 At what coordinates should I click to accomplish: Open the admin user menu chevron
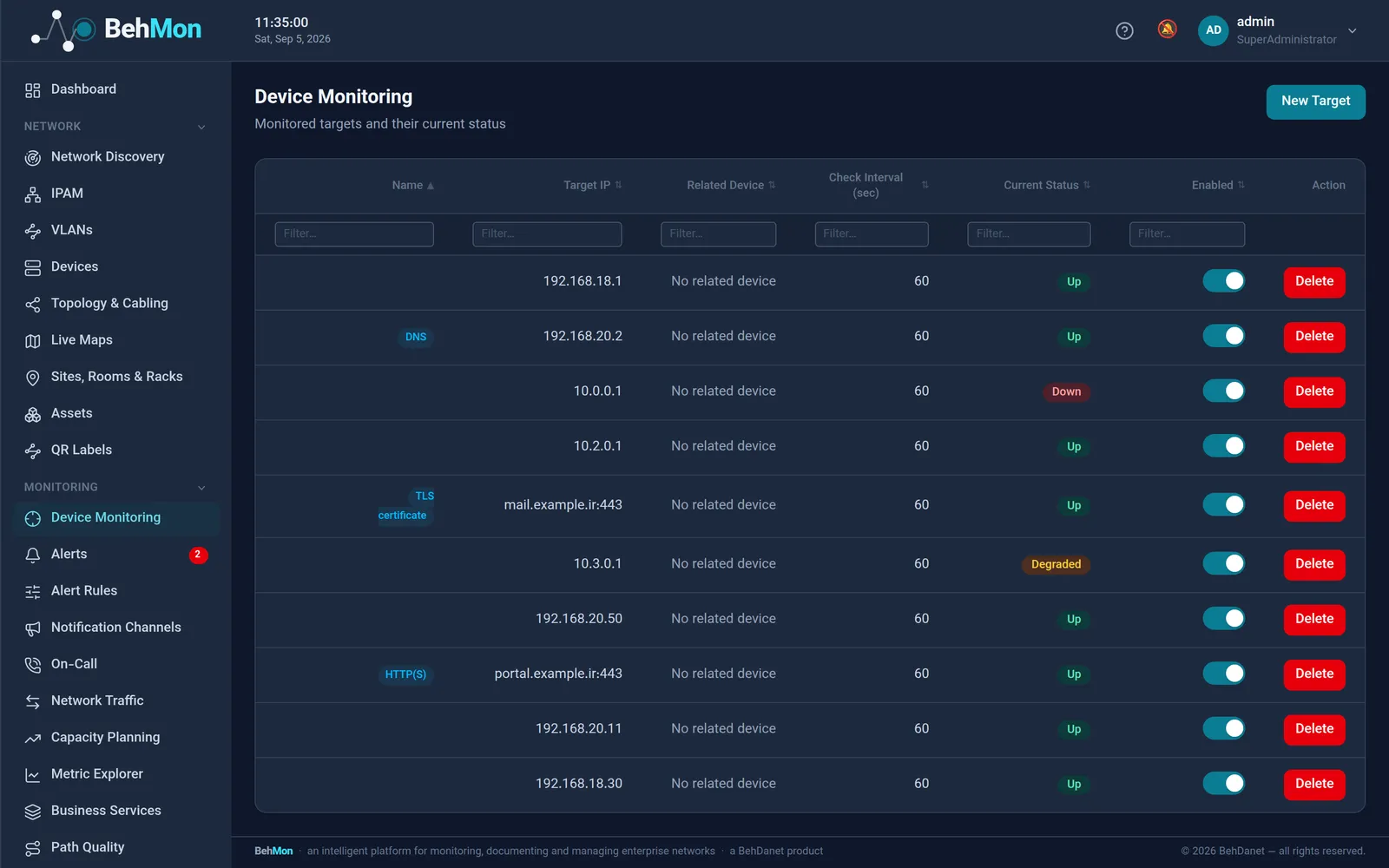[x=1352, y=30]
